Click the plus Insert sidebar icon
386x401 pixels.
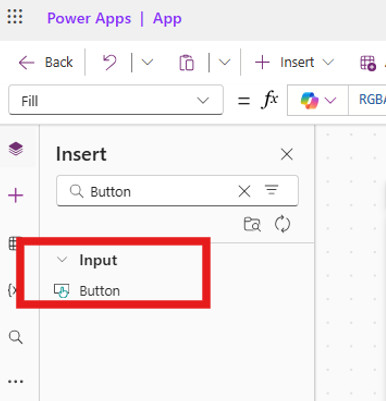coord(16,195)
